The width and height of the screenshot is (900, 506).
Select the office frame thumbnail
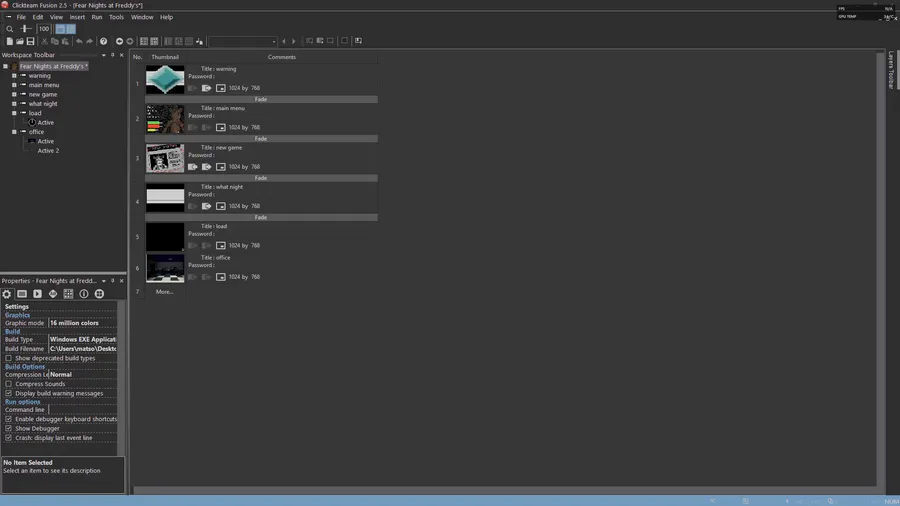pos(165,268)
